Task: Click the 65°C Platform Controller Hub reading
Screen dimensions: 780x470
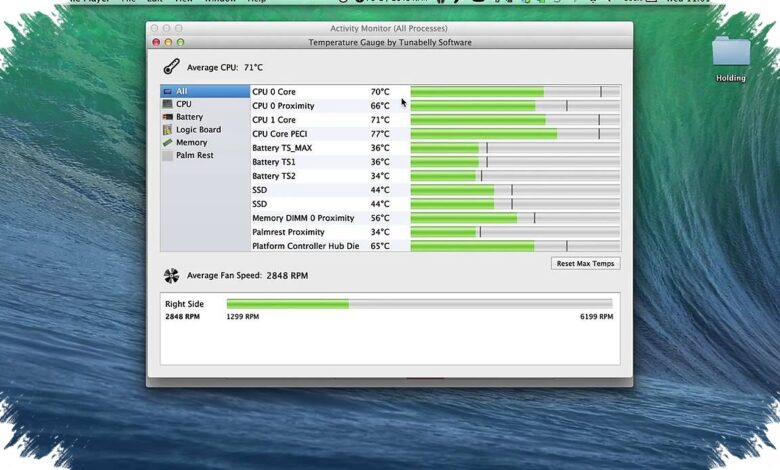Action: pos(380,246)
